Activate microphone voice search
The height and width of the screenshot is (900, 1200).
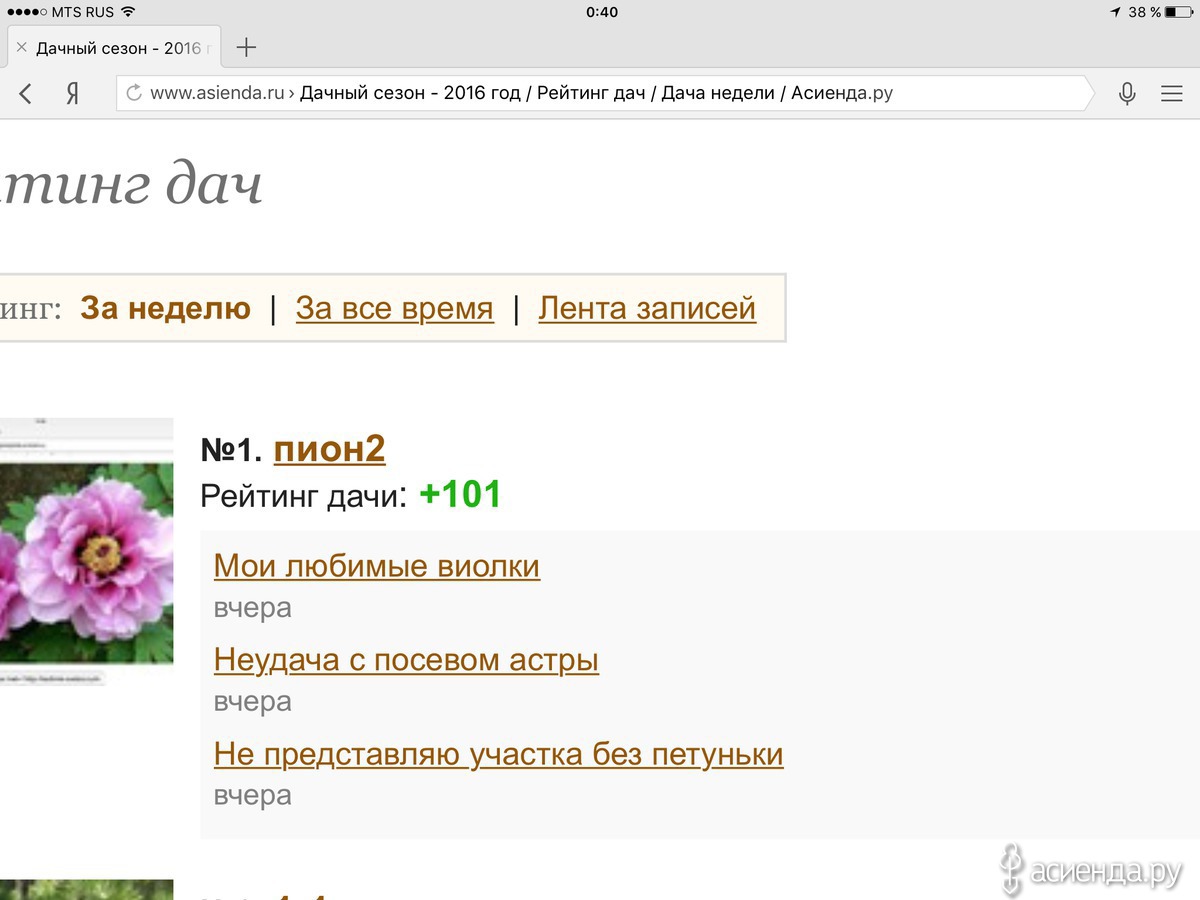click(x=1127, y=94)
